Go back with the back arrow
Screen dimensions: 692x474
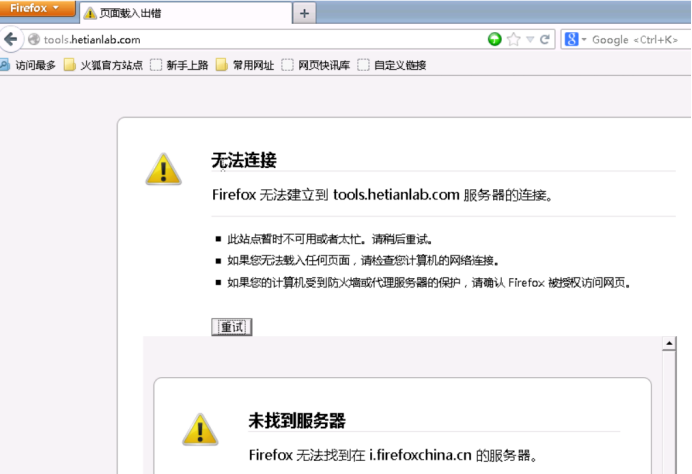pyautogui.click(x=11, y=40)
